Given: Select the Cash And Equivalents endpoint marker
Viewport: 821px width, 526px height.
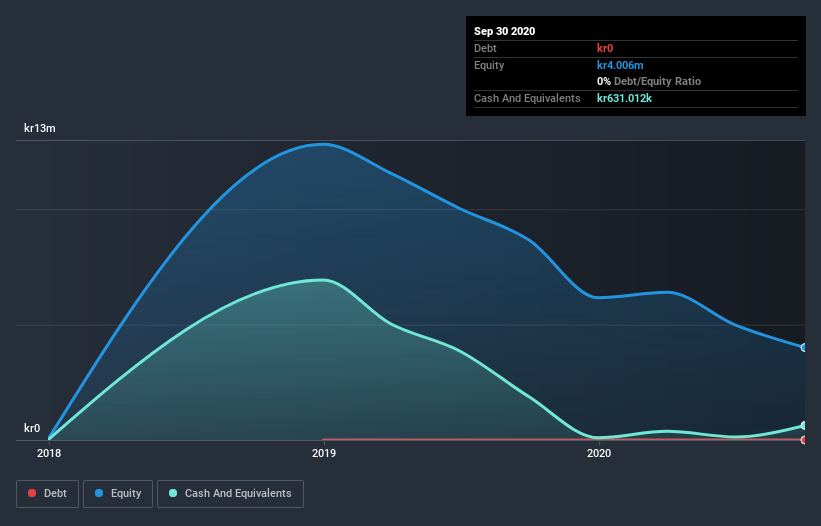Looking at the screenshot, I should (804, 426).
